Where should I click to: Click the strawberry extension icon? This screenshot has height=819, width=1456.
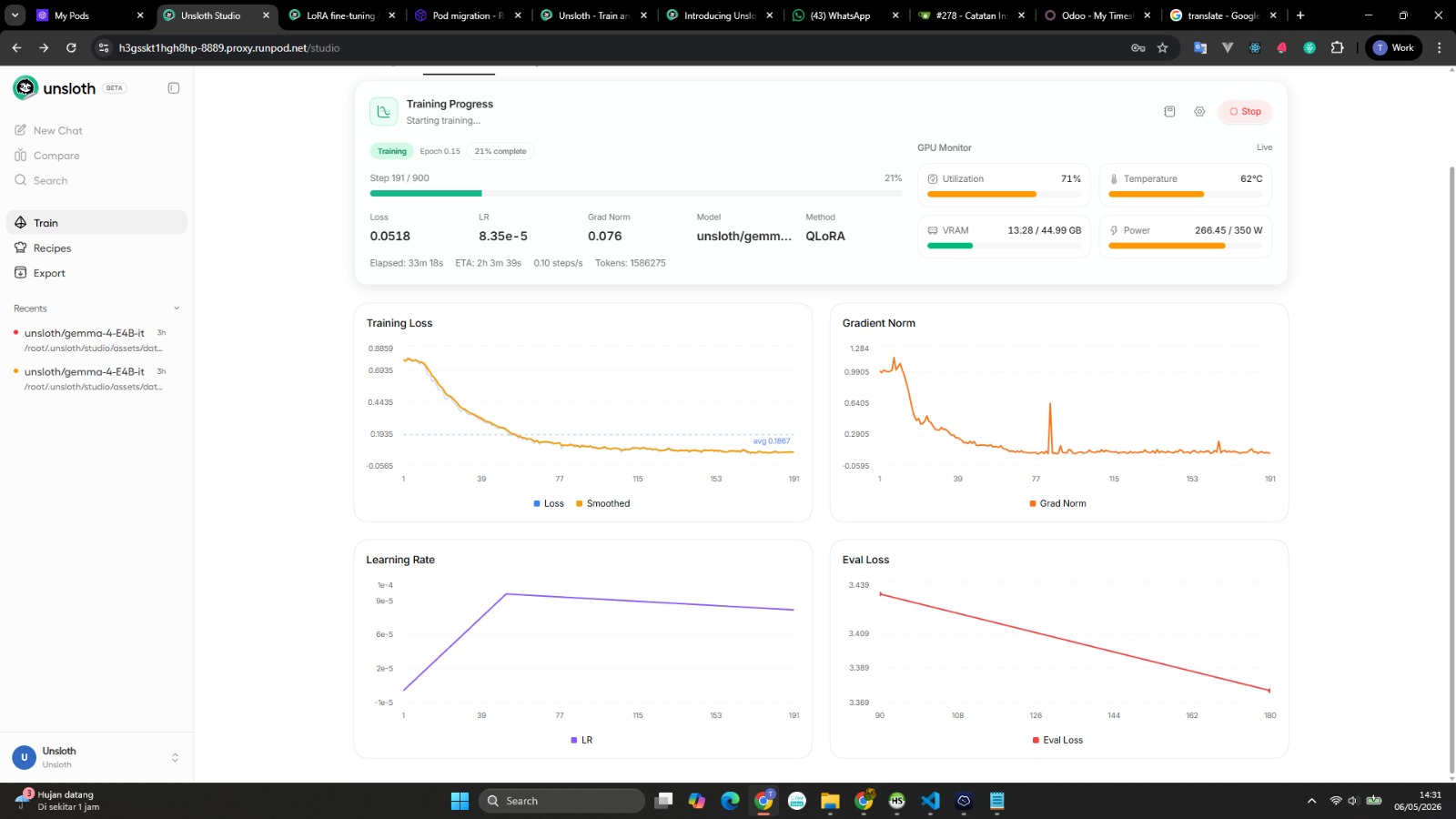coord(1282,47)
